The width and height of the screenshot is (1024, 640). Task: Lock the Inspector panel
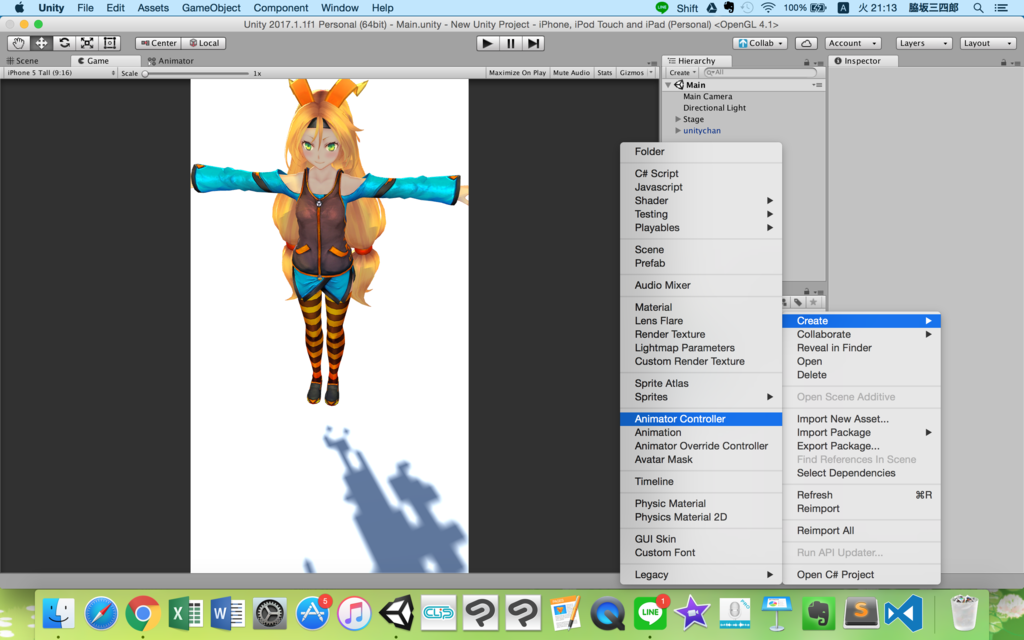click(1004, 62)
